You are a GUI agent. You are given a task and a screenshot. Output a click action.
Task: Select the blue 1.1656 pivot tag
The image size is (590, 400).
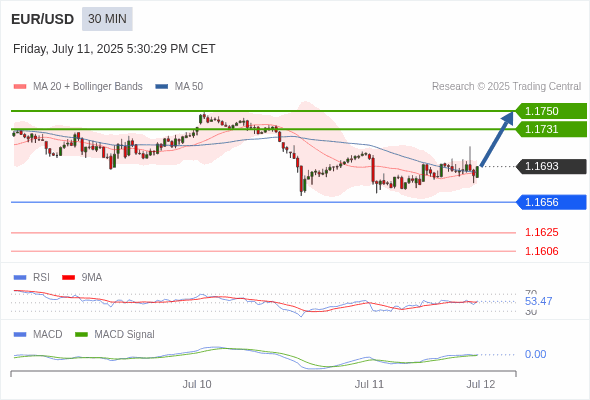551,202
